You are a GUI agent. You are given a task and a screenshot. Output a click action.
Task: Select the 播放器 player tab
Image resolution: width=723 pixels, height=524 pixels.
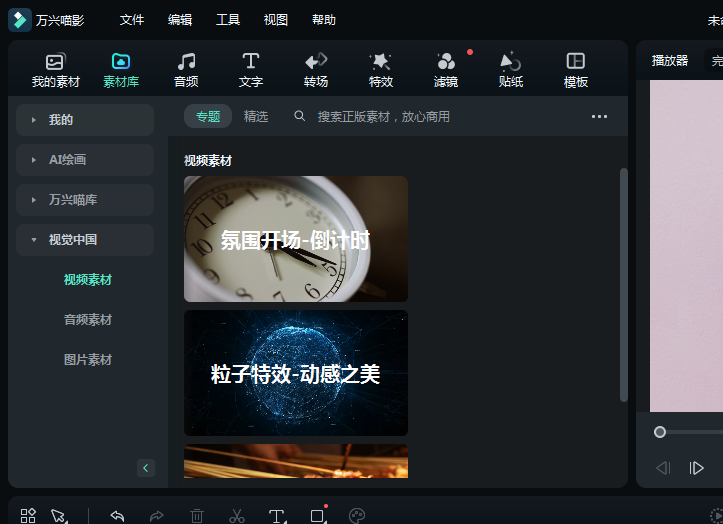670,60
